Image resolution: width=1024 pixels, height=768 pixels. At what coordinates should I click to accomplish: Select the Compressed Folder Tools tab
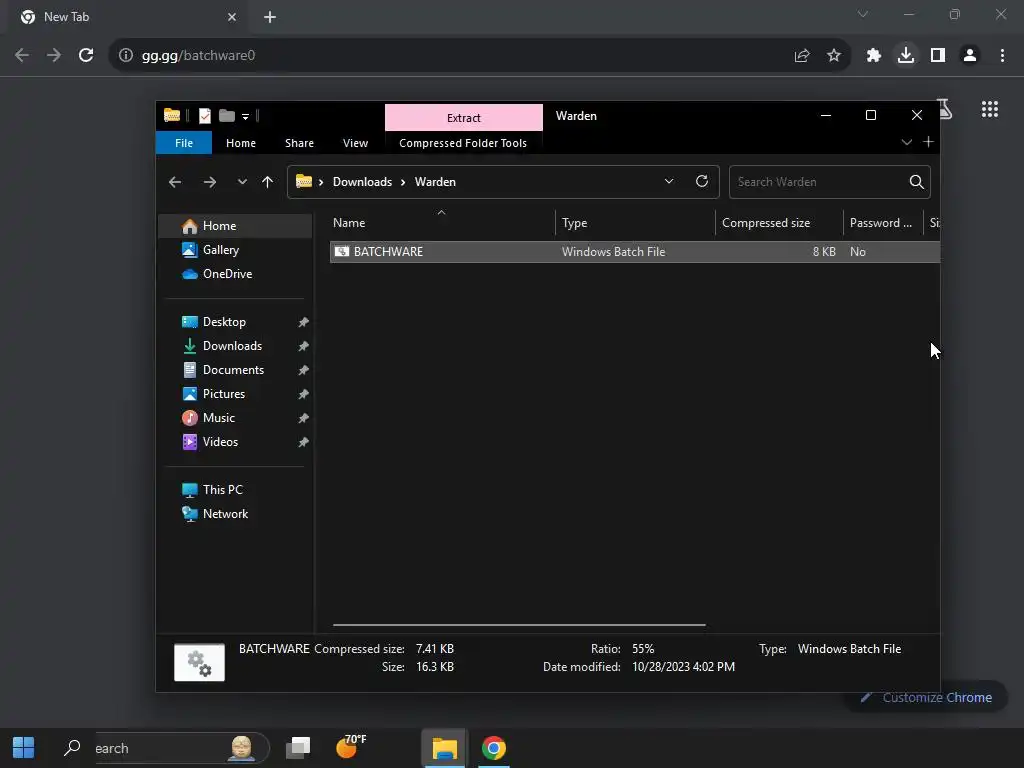tap(462, 143)
